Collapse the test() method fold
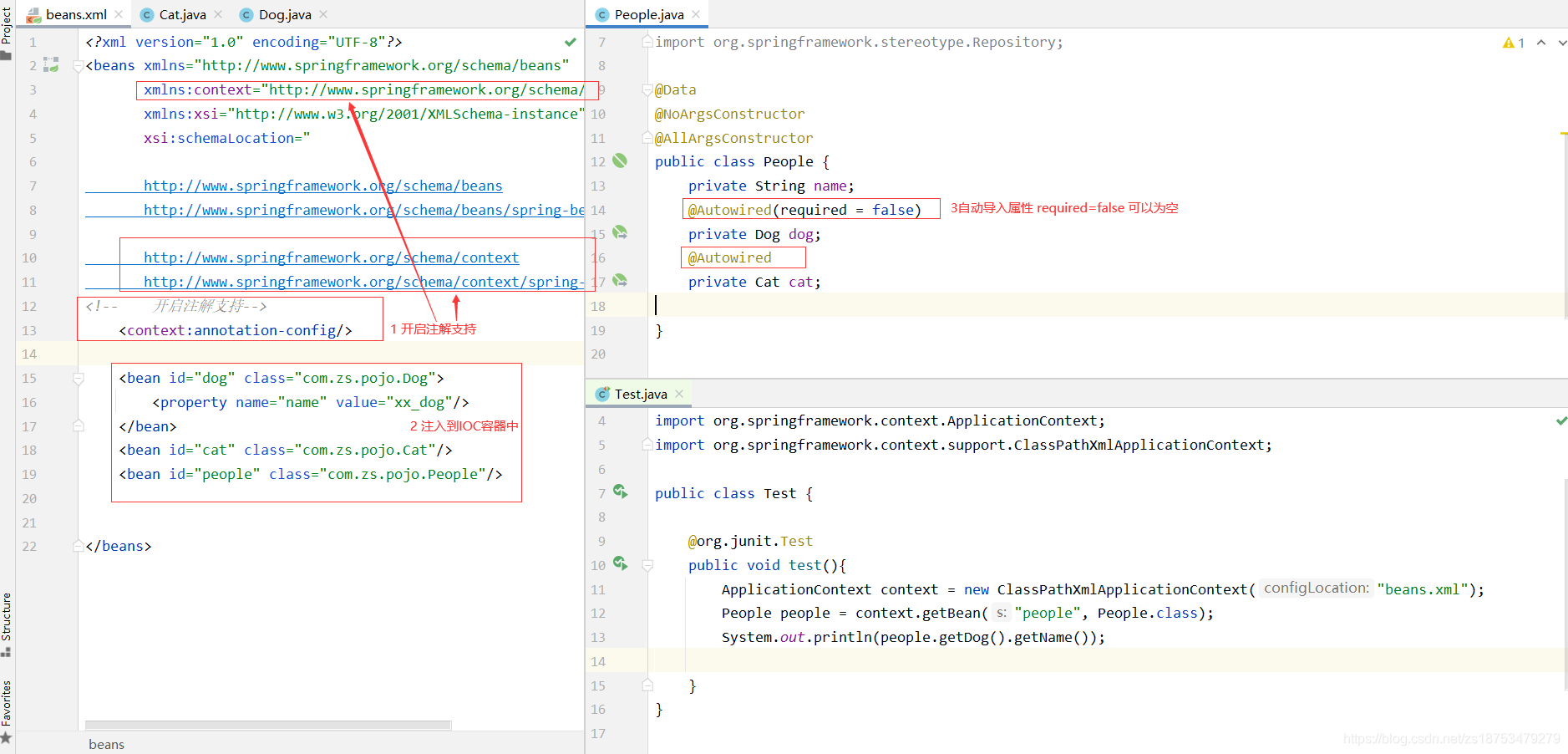Image resolution: width=1568 pixels, height=754 pixels. 647,565
